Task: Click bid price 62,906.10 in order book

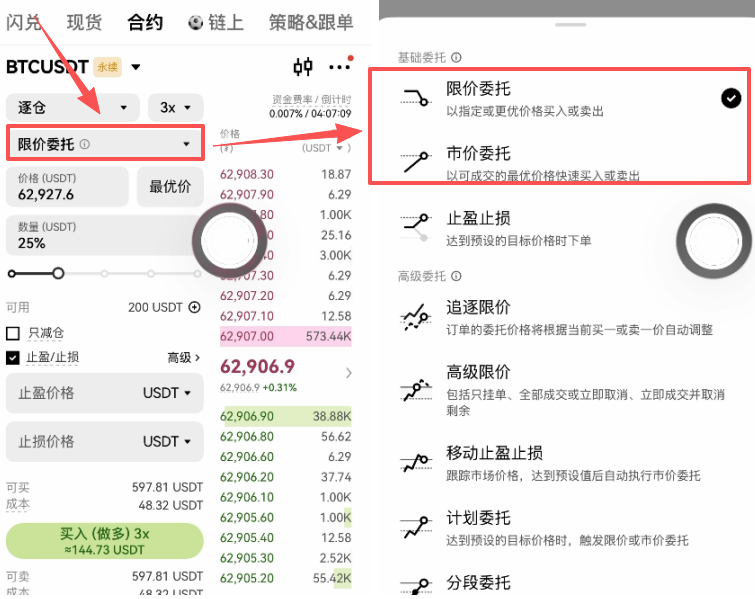Action: pos(247,497)
